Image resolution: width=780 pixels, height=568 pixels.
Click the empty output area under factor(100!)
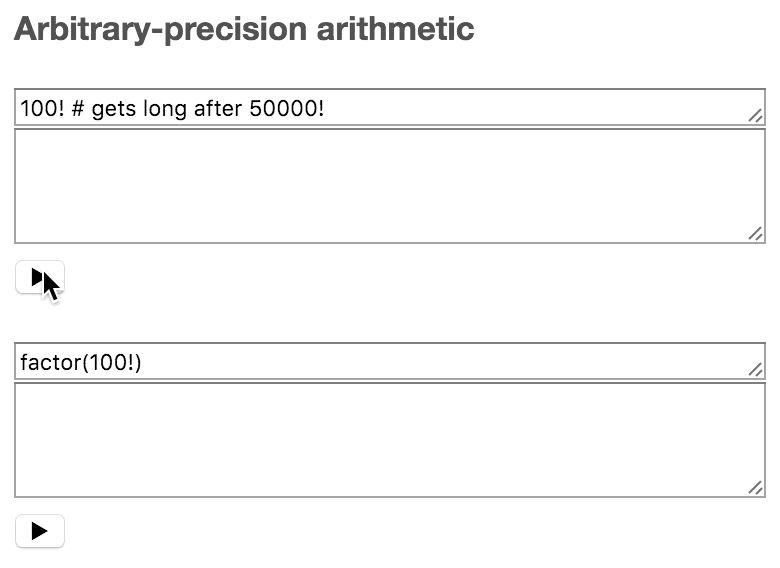click(x=390, y=440)
